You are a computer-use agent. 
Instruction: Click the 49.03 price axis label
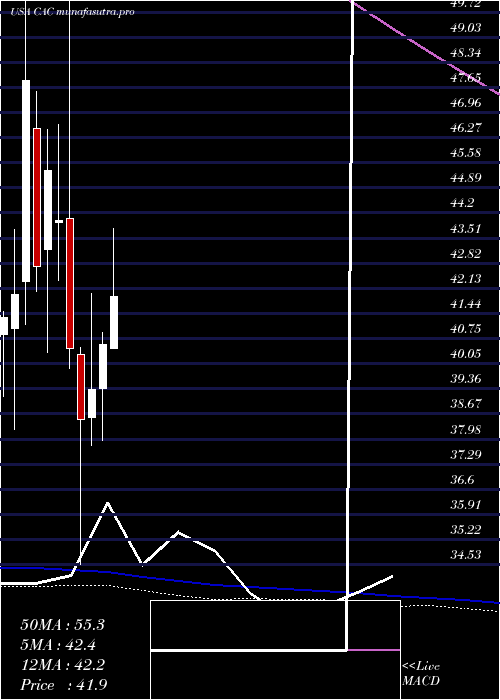pyautogui.click(x=466, y=28)
